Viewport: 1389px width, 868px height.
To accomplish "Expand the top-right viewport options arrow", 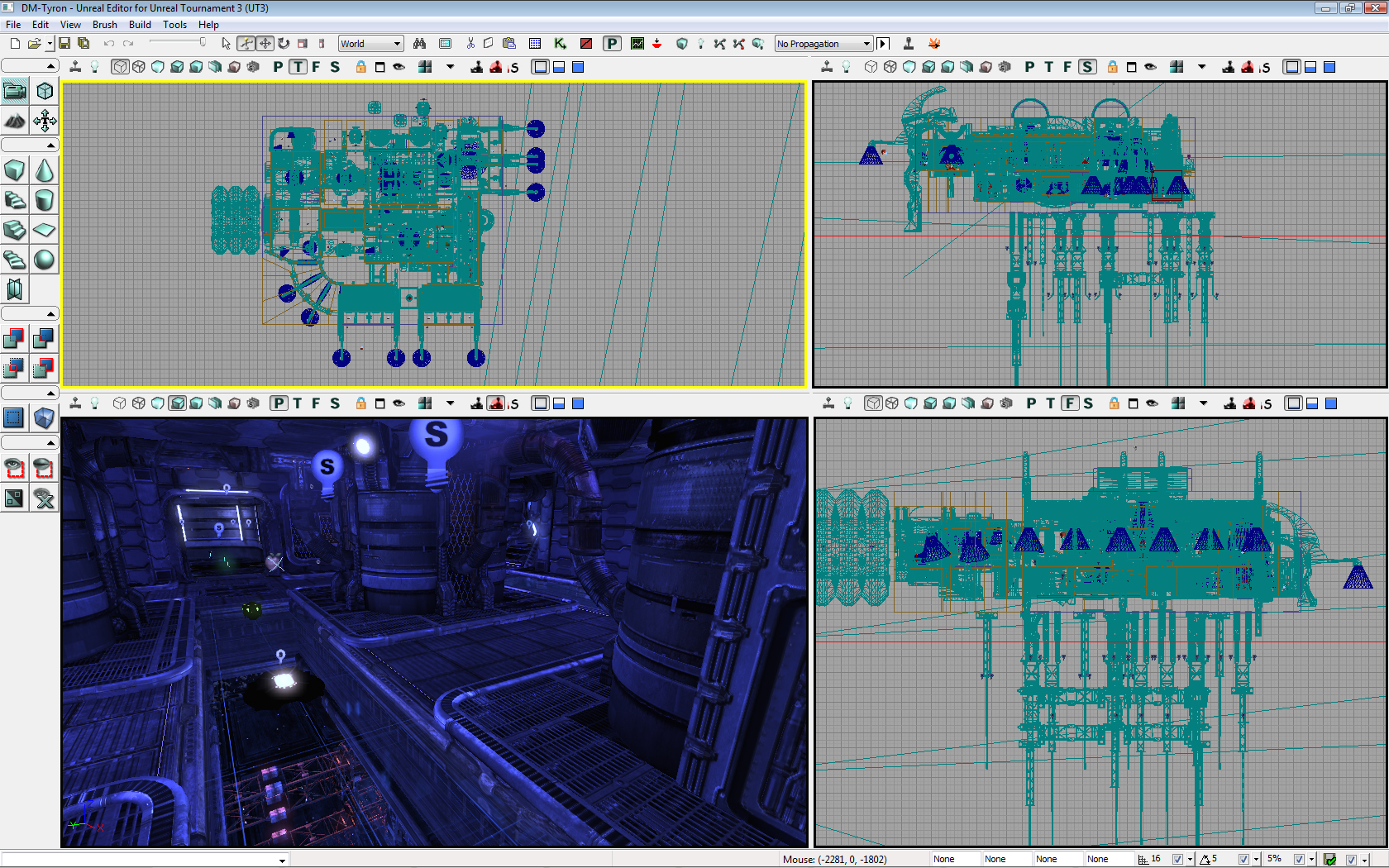I will pos(1202,67).
